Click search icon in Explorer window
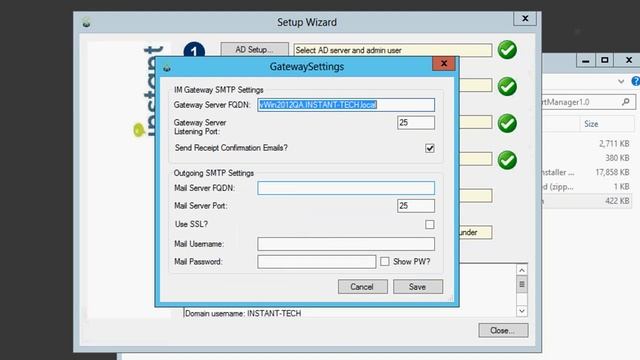This screenshot has height=360, width=640. point(626,102)
